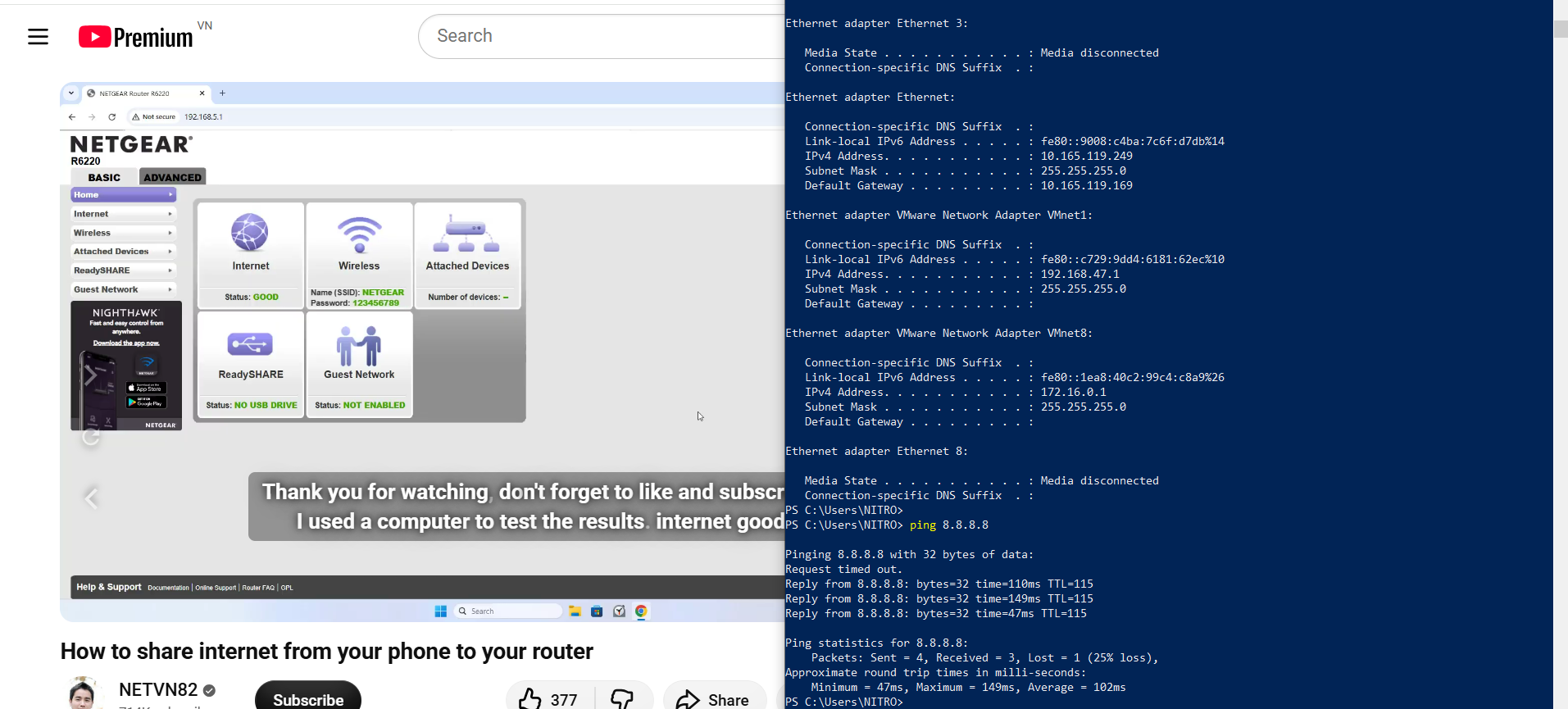Switch to the BASIC tab in router page

coord(104,177)
